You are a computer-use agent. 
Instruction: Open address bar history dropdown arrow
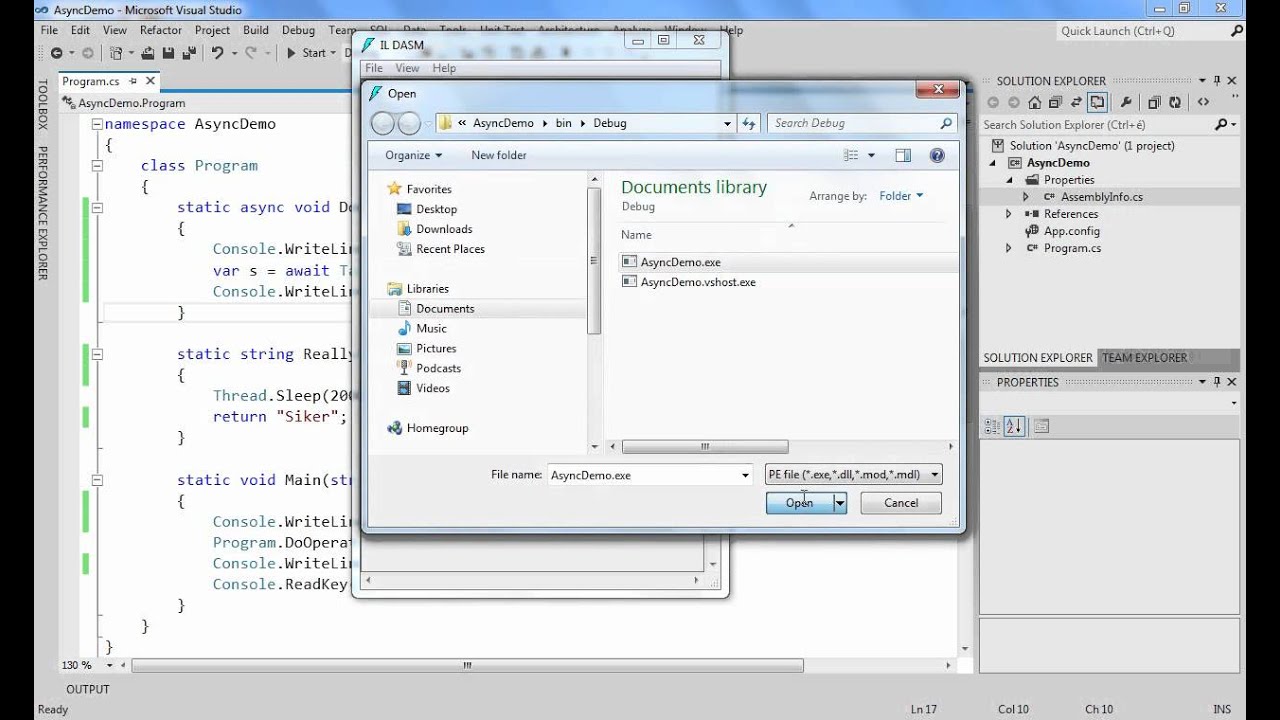[728, 123]
